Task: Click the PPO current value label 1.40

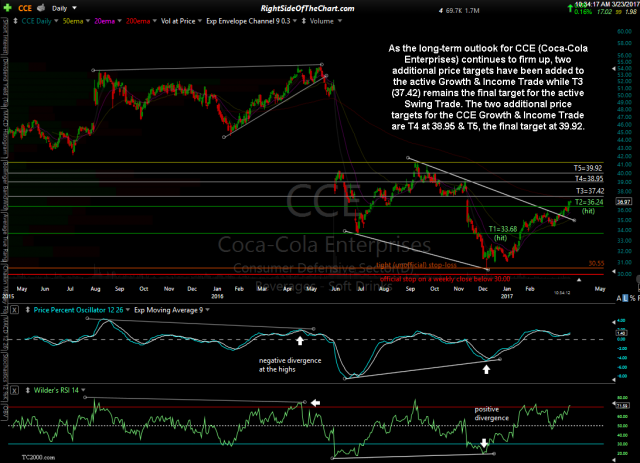Action: click(x=621, y=333)
